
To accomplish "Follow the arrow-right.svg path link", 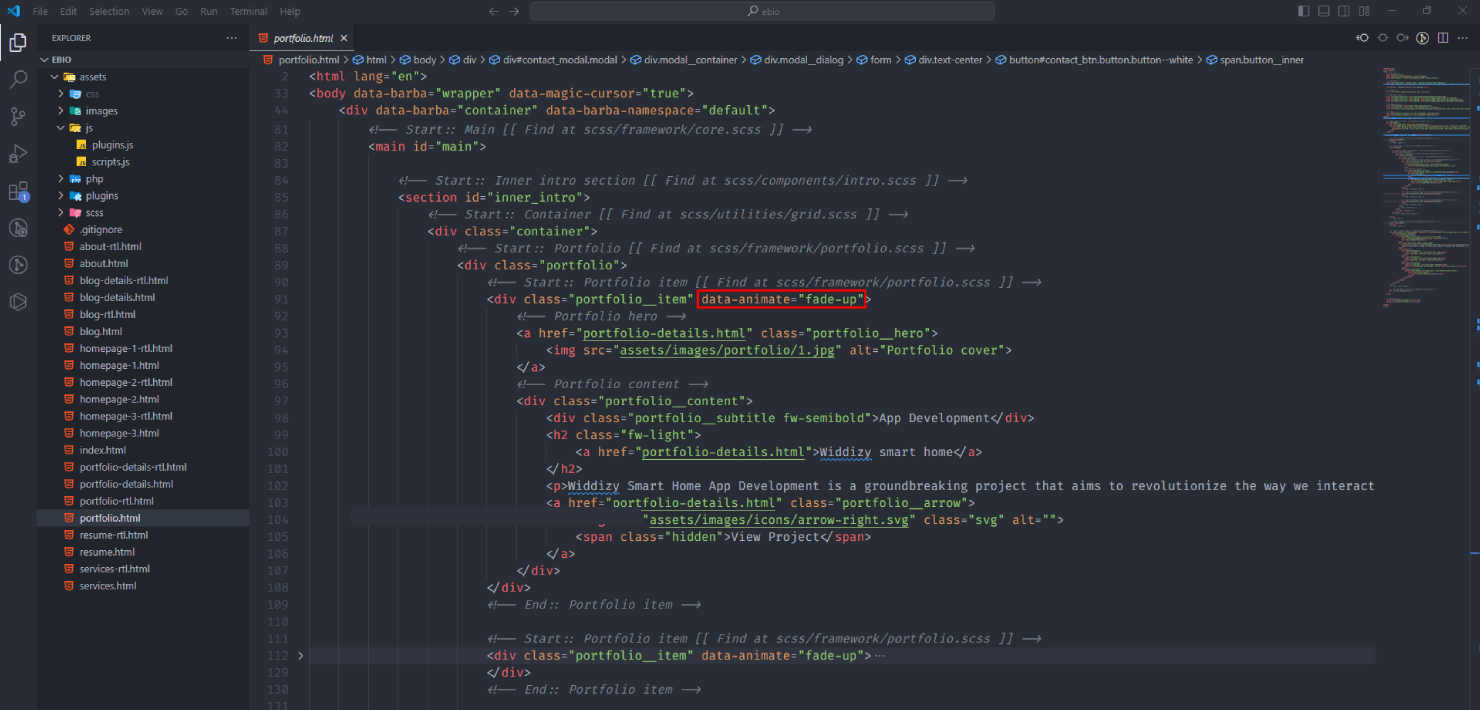I will point(779,520).
